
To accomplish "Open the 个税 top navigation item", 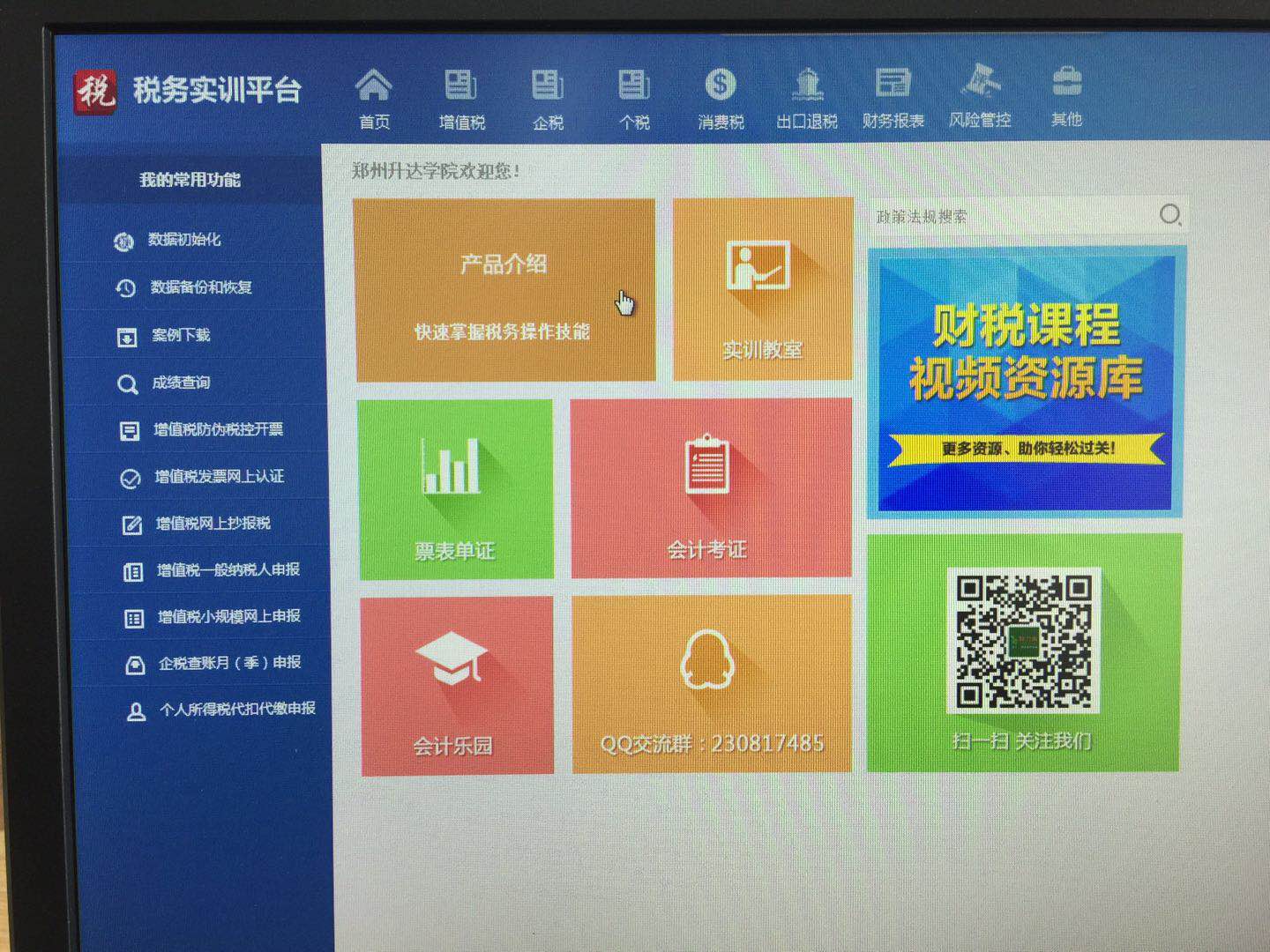I will click(x=634, y=99).
